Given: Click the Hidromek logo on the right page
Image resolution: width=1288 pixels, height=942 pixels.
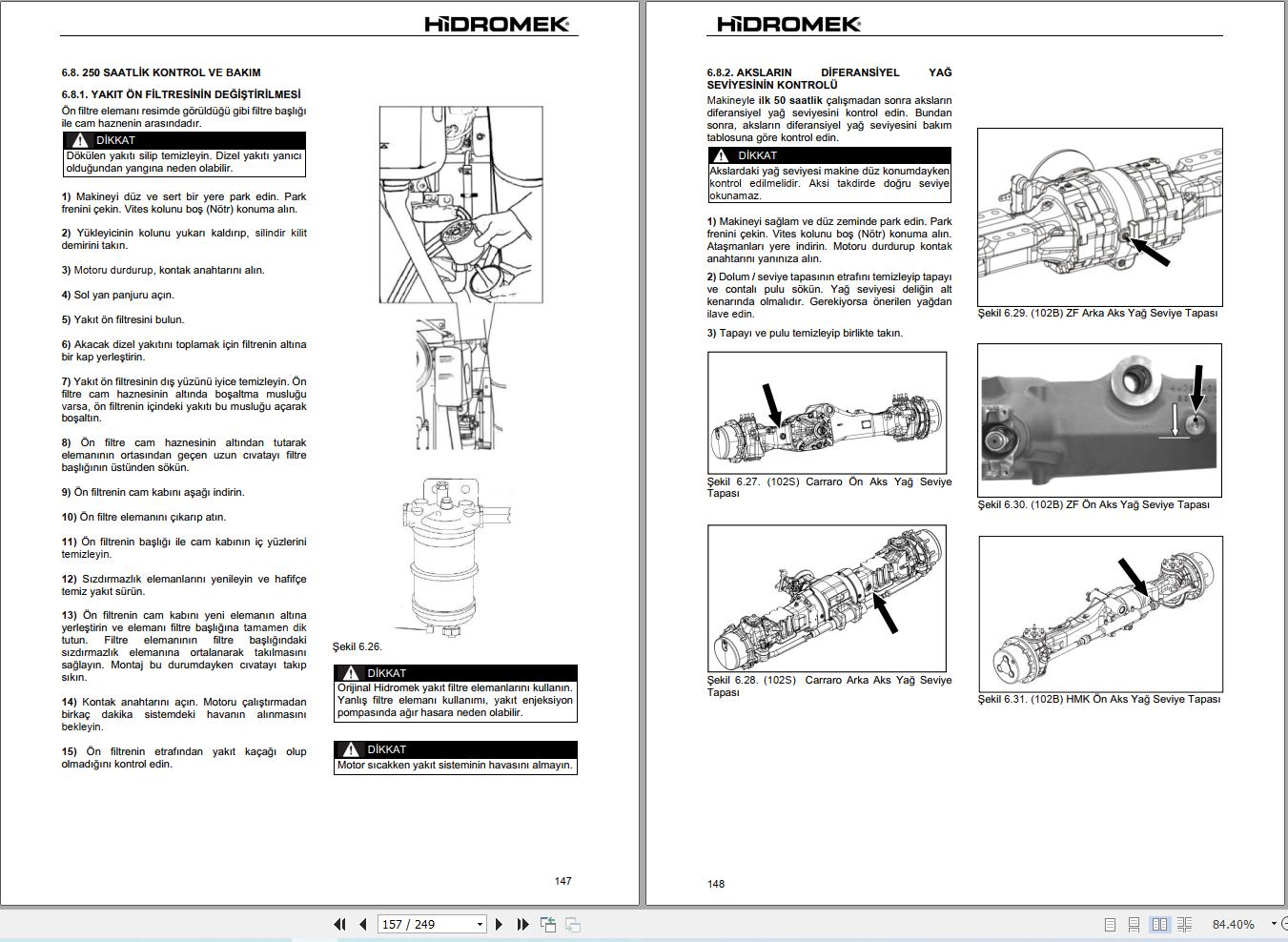Looking at the screenshot, I should click(788, 24).
